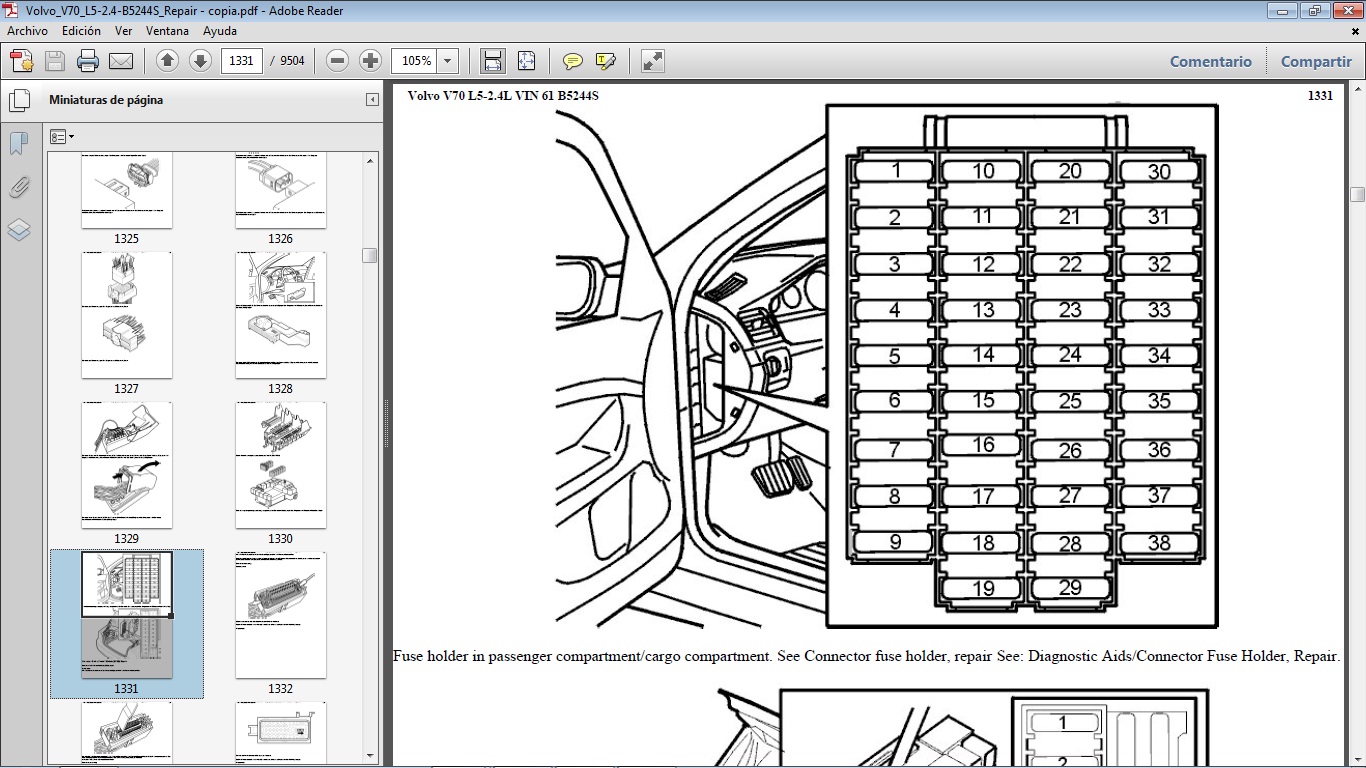The width and height of the screenshot is (1366, 768).
Task: Click the total page count '9504'
Action: [x=292, y=61]
